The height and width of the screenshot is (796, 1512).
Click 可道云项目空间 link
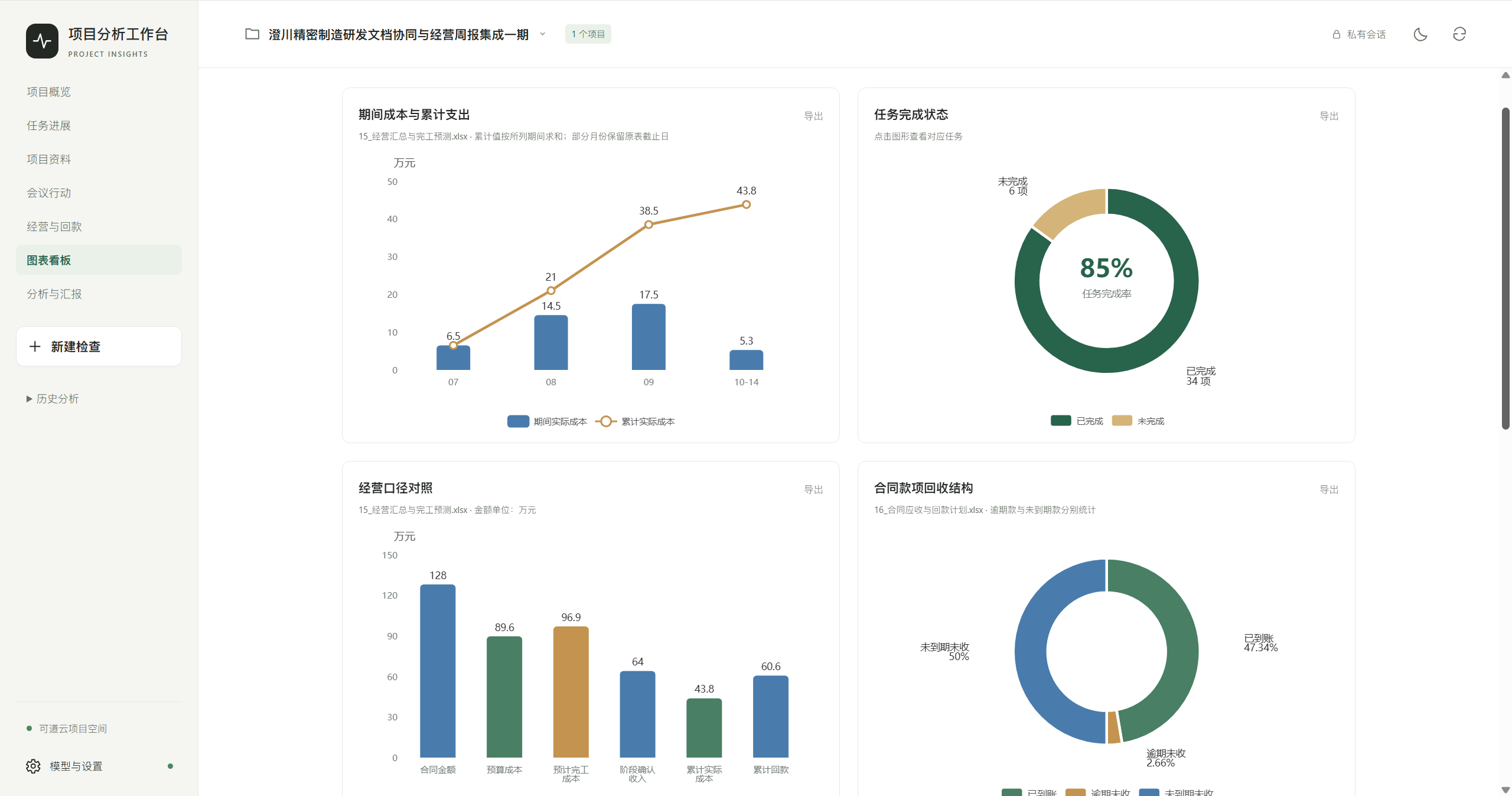73,729
